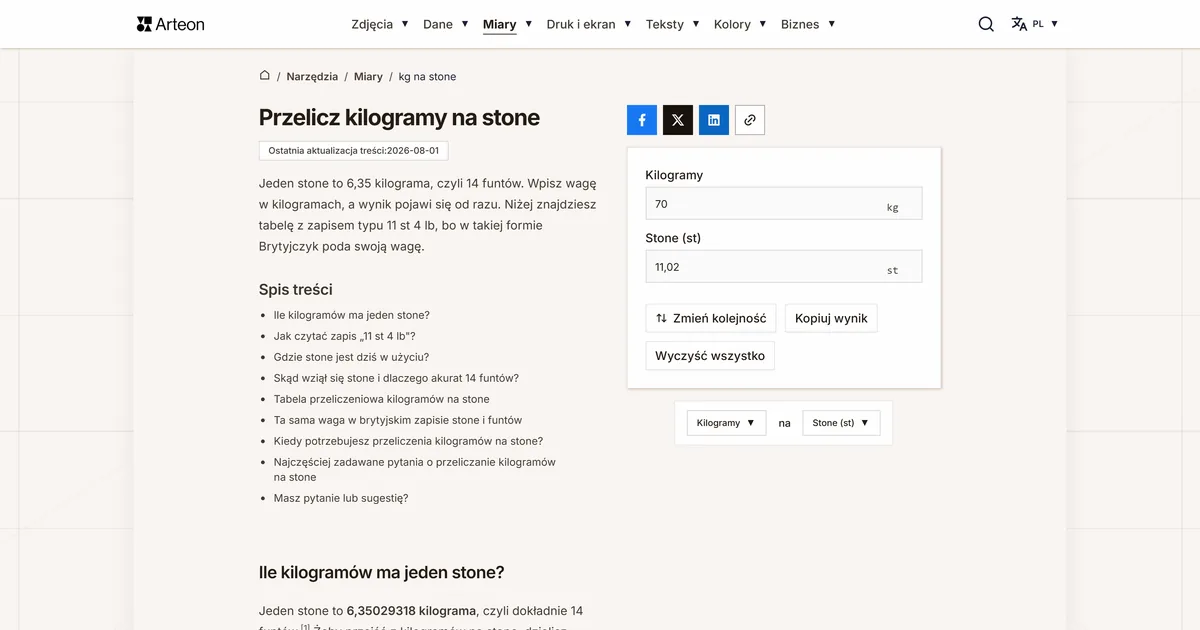
Task: Jump to Skąd wziął się stone section
Action: (x=396, y=378)
